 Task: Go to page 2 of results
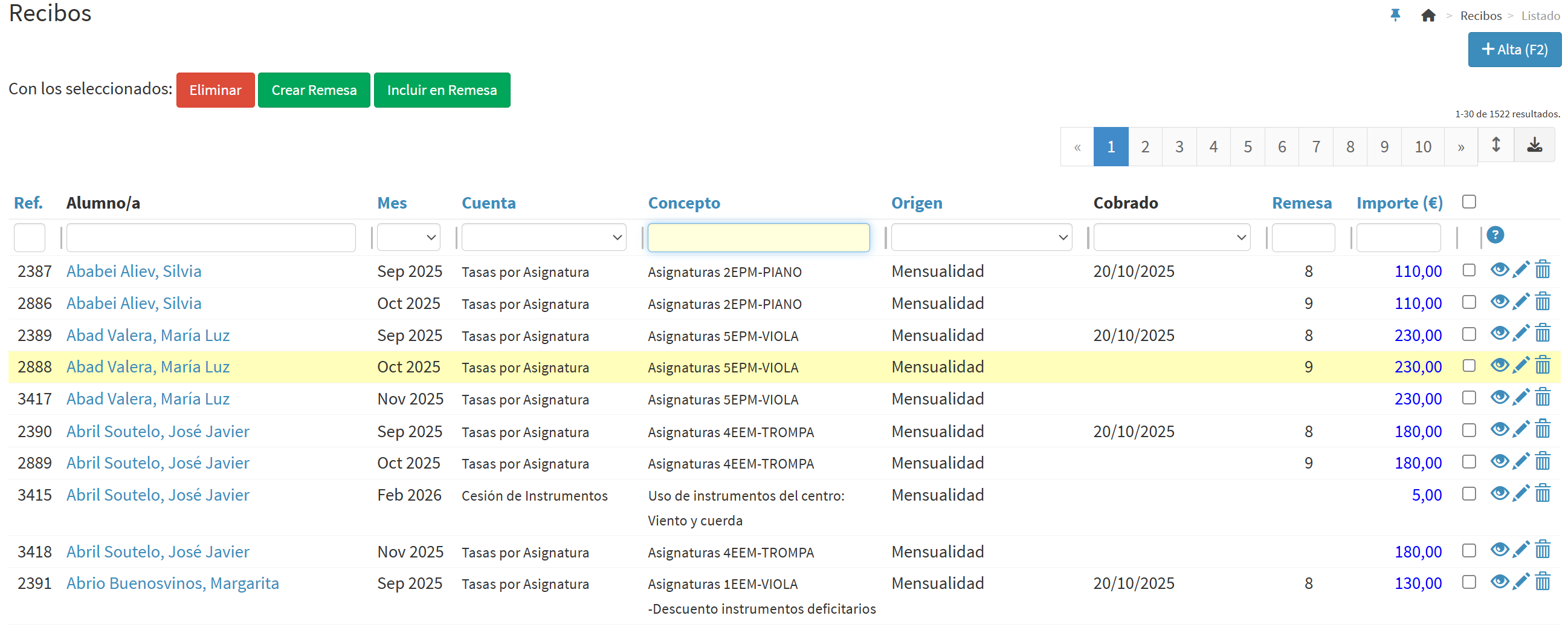coord(1145,146)
